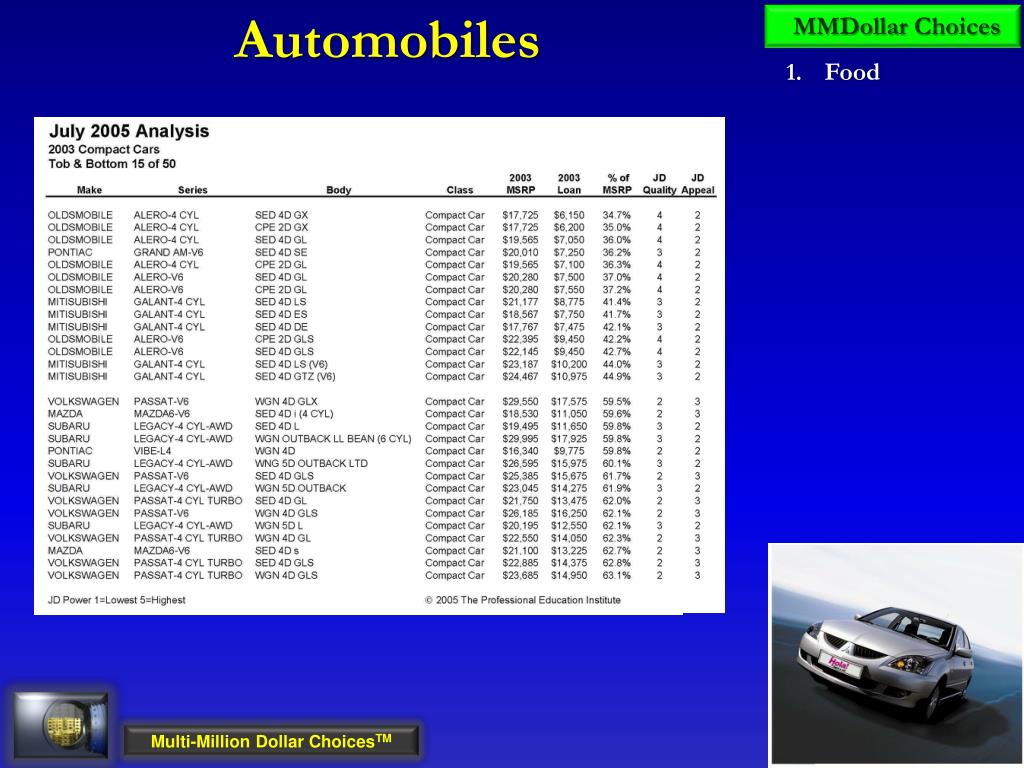
Task: Select the $29,550 MSRP value
Action: [x=520, y=402]
